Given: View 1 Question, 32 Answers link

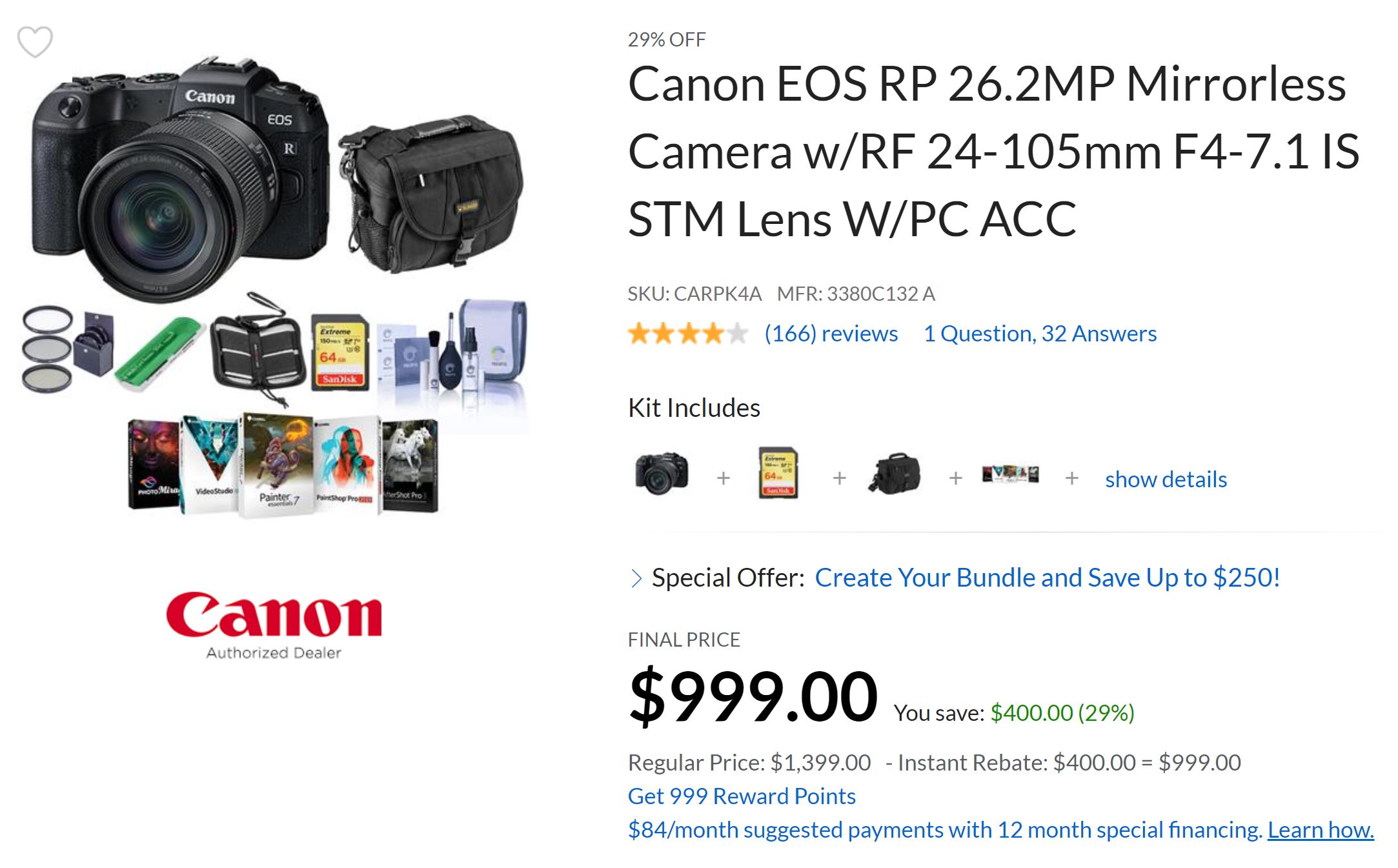Looking at the screenshot, I should pyautogui.click(x=1040, y=334).
